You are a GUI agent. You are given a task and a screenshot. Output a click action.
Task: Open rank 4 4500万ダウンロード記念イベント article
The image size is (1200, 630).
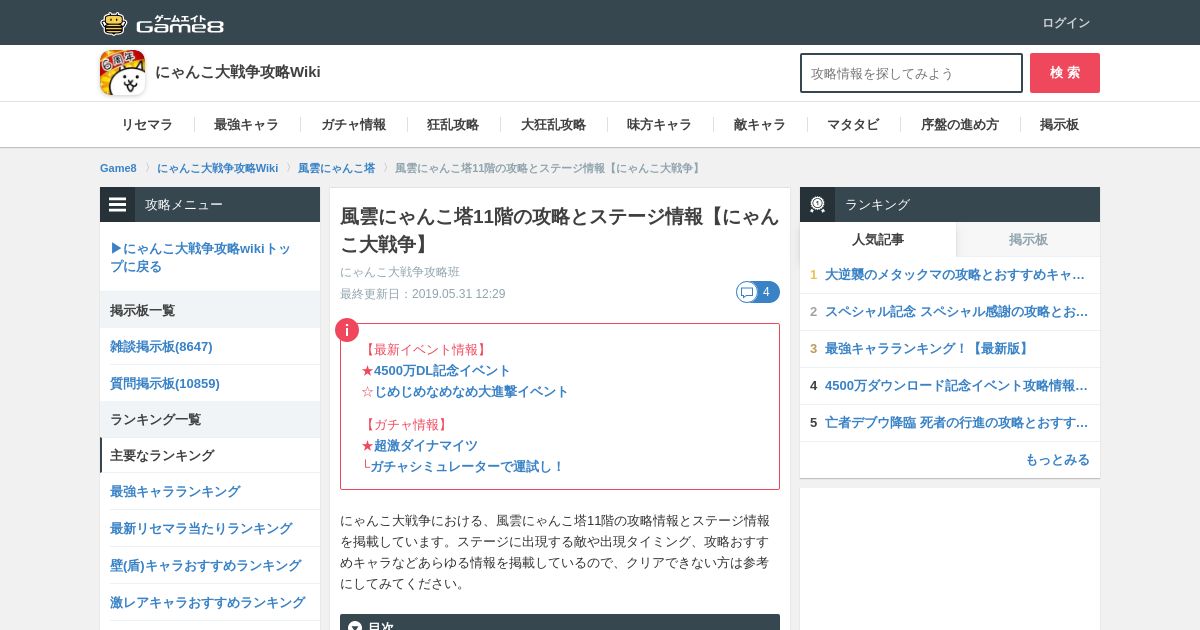click(956, 385)
